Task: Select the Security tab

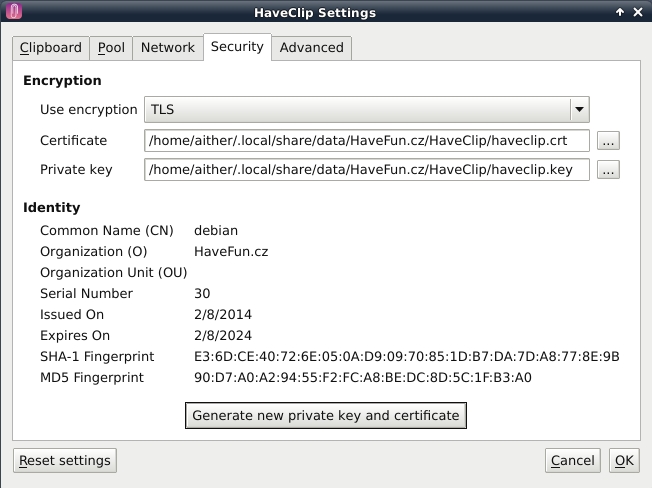Action: (237, 46)
